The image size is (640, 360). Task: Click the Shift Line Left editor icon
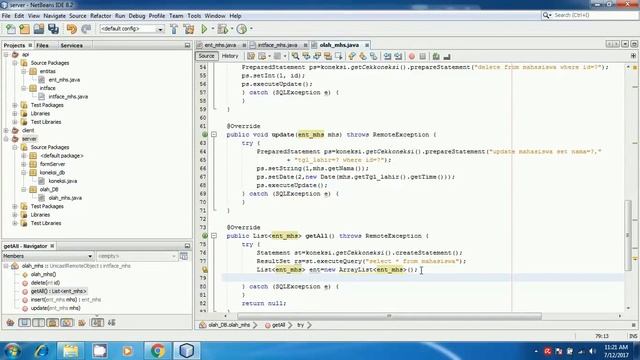point(387,56)
